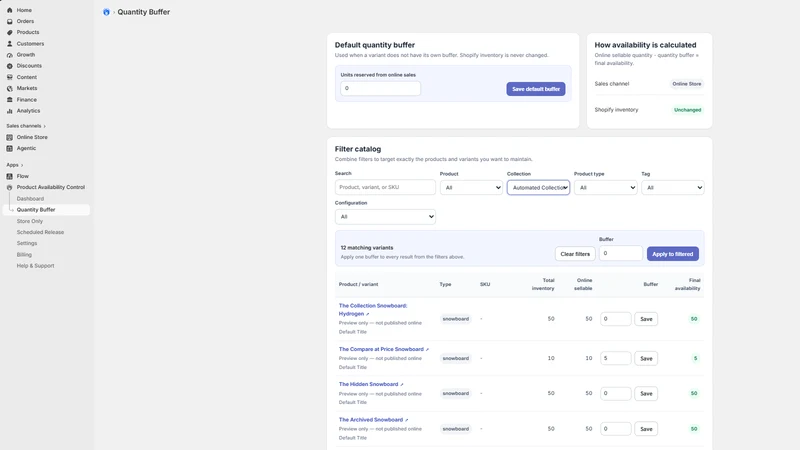
Task: Click the Content icon in sidebar
Action: click(x=10, y=77)
